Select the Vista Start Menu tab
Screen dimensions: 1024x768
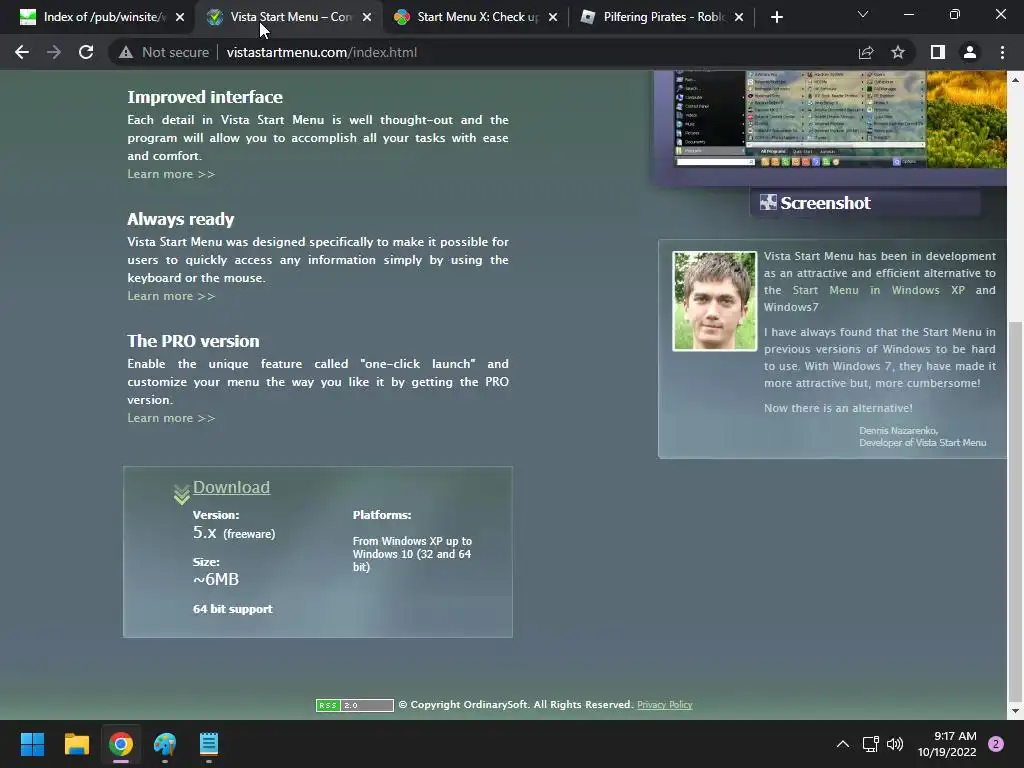click(289, 17)
